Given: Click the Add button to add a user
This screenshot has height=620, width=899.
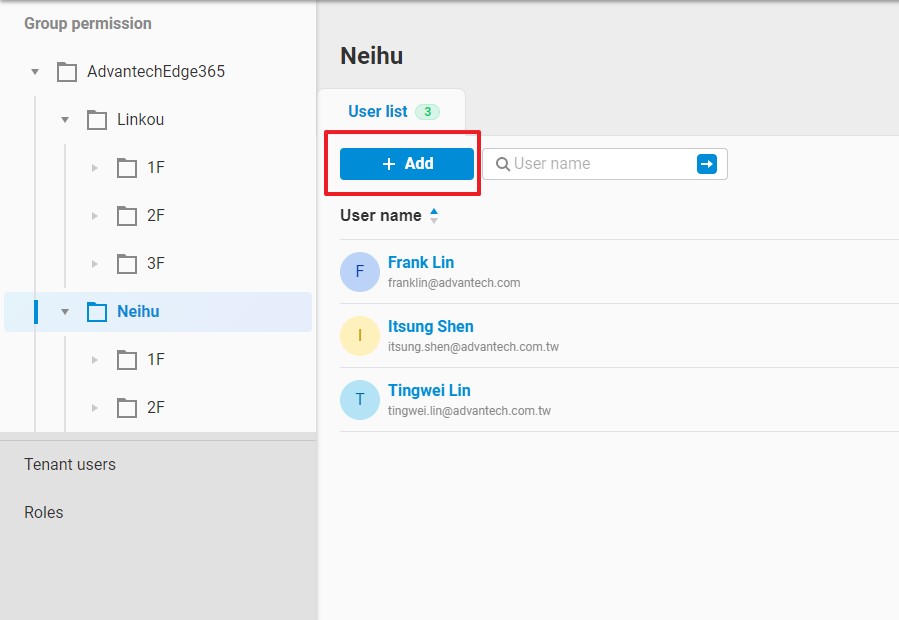Looking at the screenshot, I should pyautogui.click(x=404, y=163).
